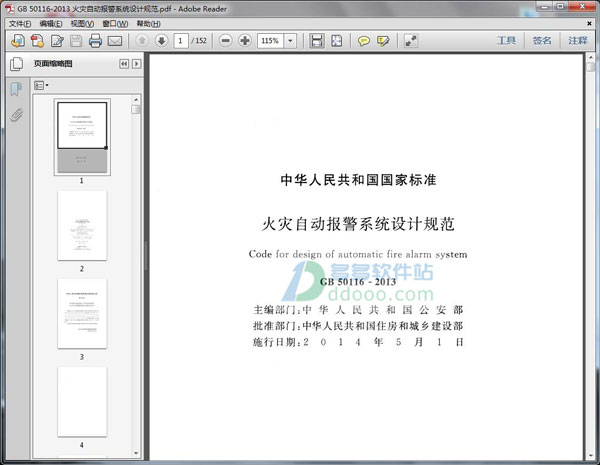Open the attachments paperclip panel
Viewport: 600px width, 465px height.
tap(16, 115)
